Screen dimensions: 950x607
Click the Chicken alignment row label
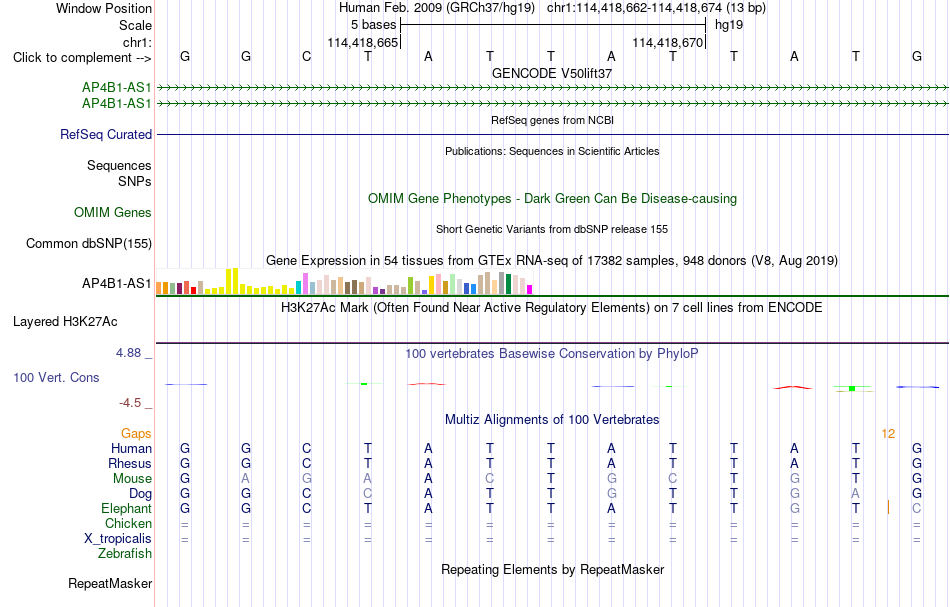pos(128,524)
